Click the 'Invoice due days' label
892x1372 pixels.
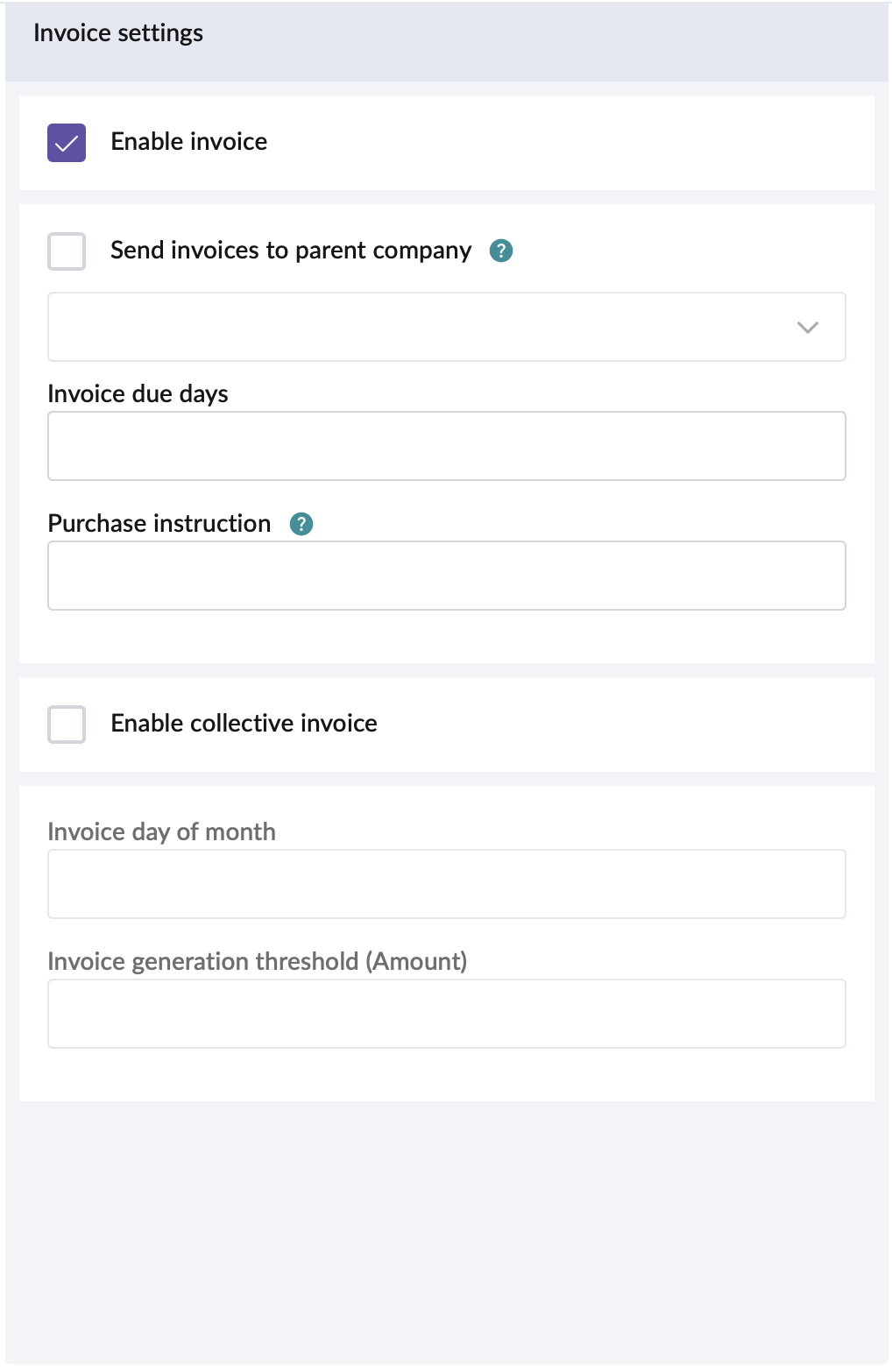click(138, 394)
